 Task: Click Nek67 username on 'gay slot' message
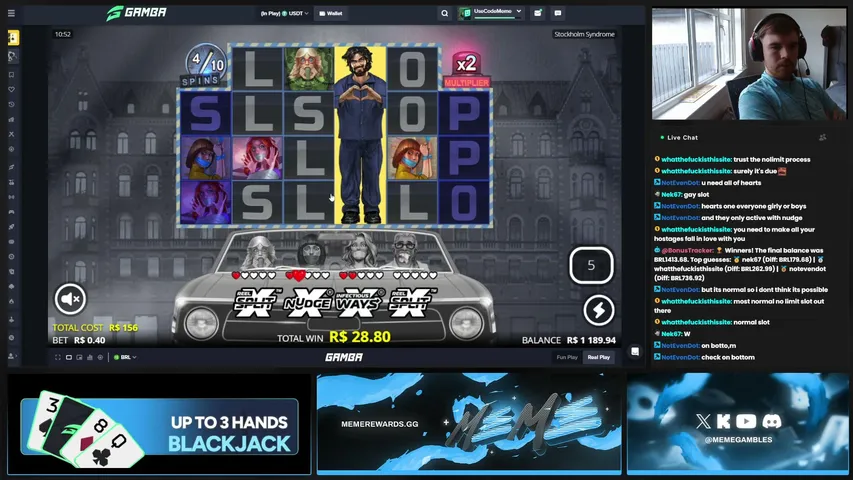[671, 194]
